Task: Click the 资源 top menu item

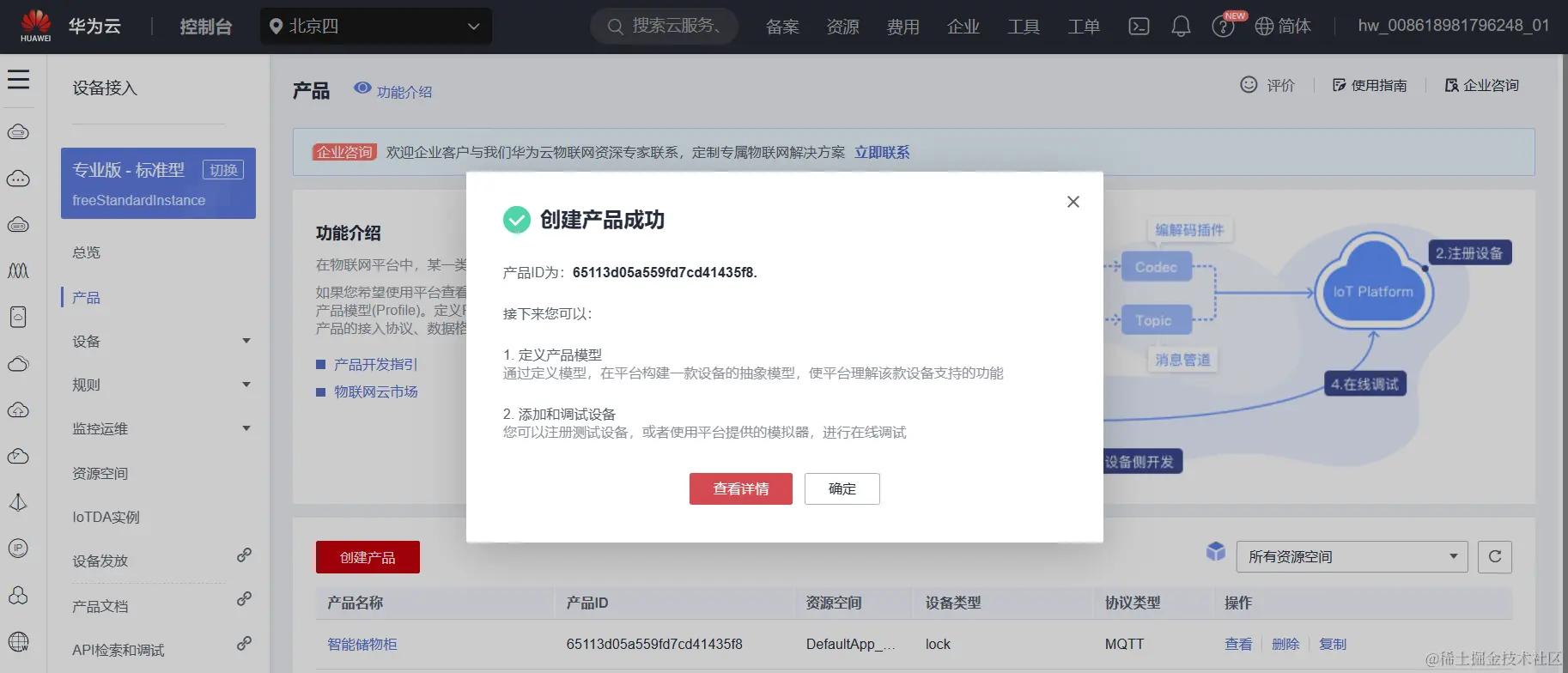Action: (842, 27)
